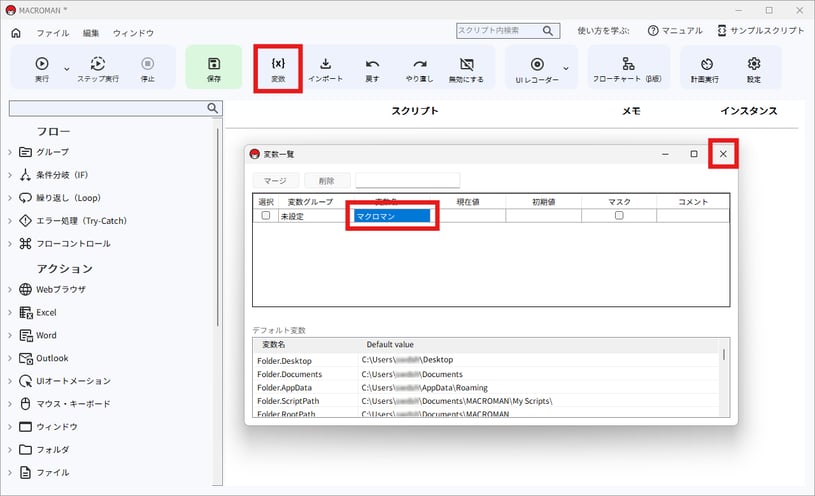Click the スクリプト column header
Screen dimensions: 815x496
[x=415, y=111]
